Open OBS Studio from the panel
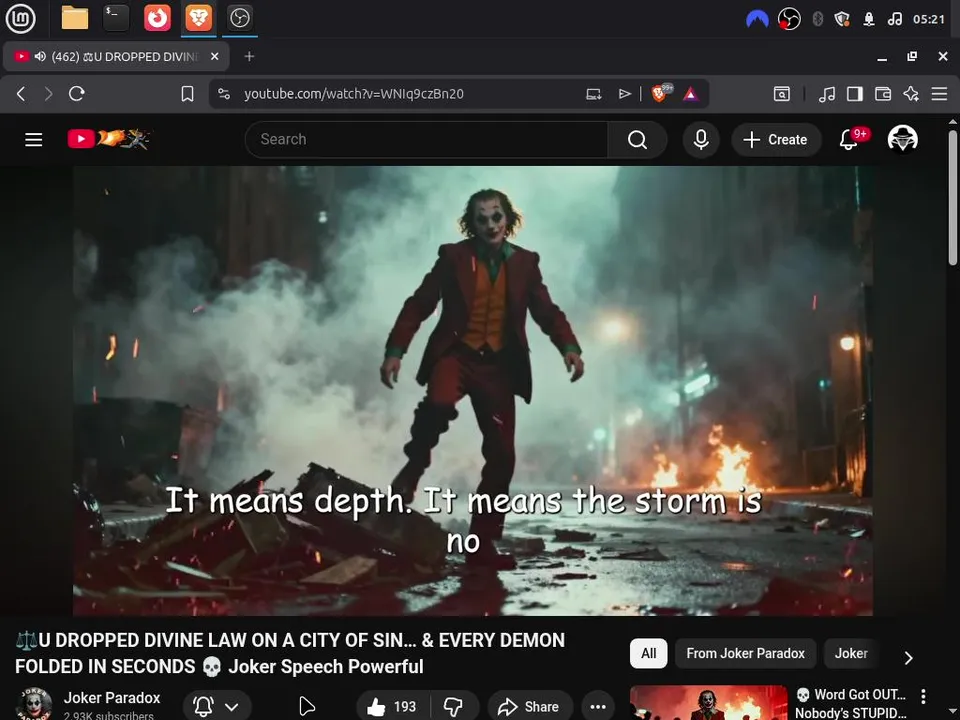The width and height of the screenshot is (960, 720). (x=239, y=18)
